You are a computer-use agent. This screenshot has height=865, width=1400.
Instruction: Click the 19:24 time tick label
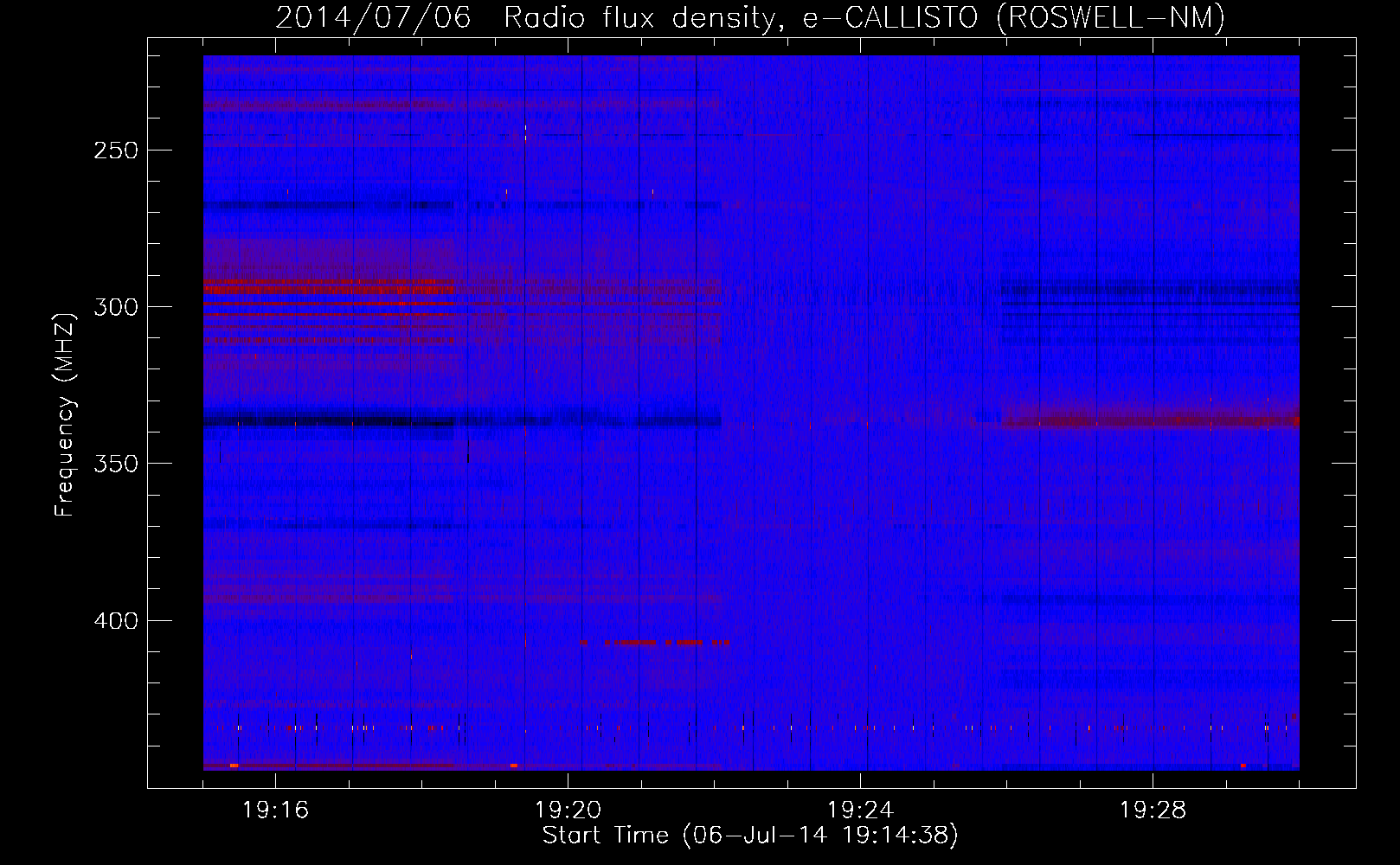coord(860,811)
